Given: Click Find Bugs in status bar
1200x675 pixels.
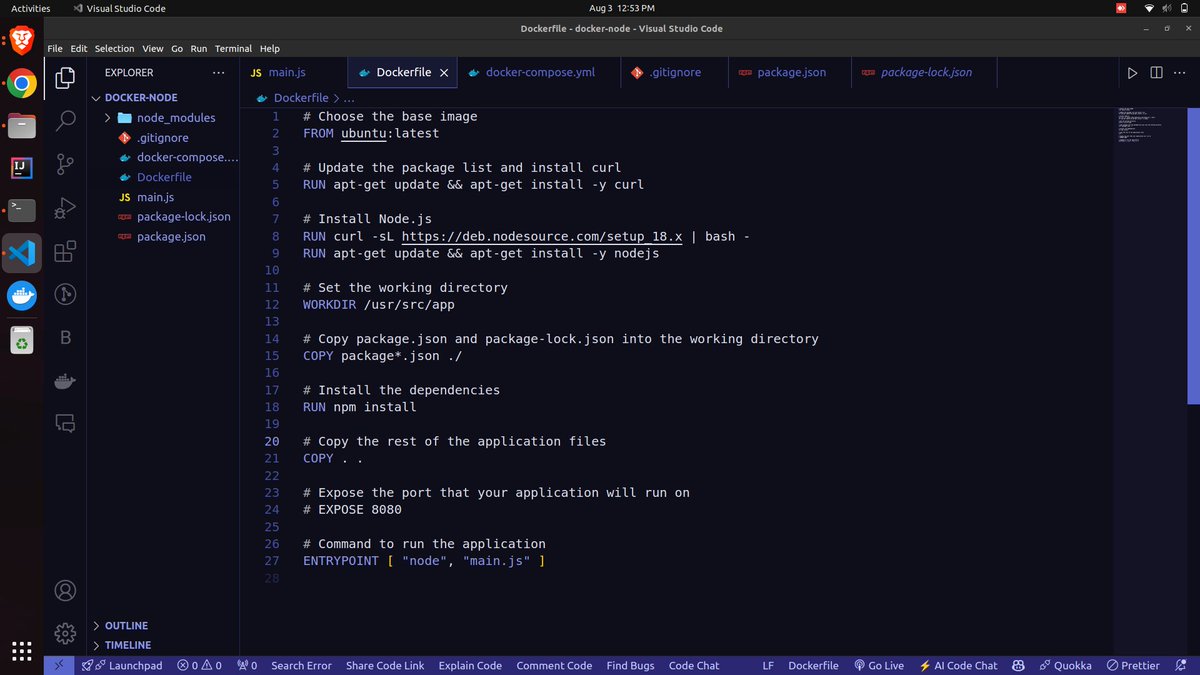Looking at the screenshot, I should pyautogui.click(x=630, y=665).
